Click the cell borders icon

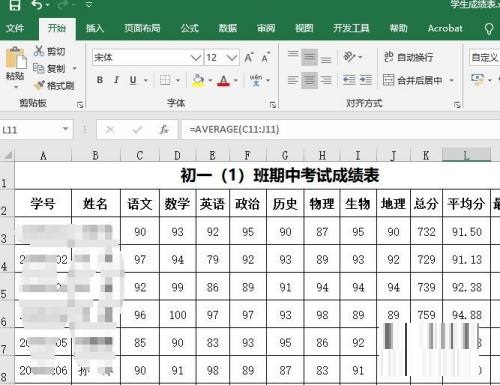click(165, 80)
